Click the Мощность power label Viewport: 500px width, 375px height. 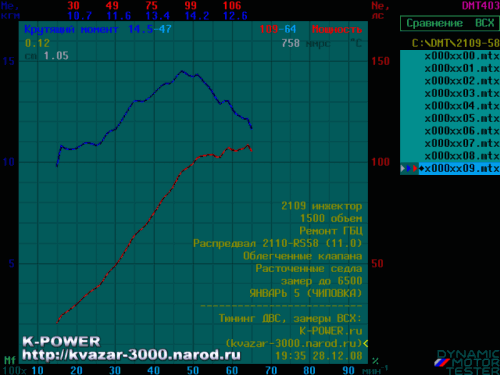(337, 29)
